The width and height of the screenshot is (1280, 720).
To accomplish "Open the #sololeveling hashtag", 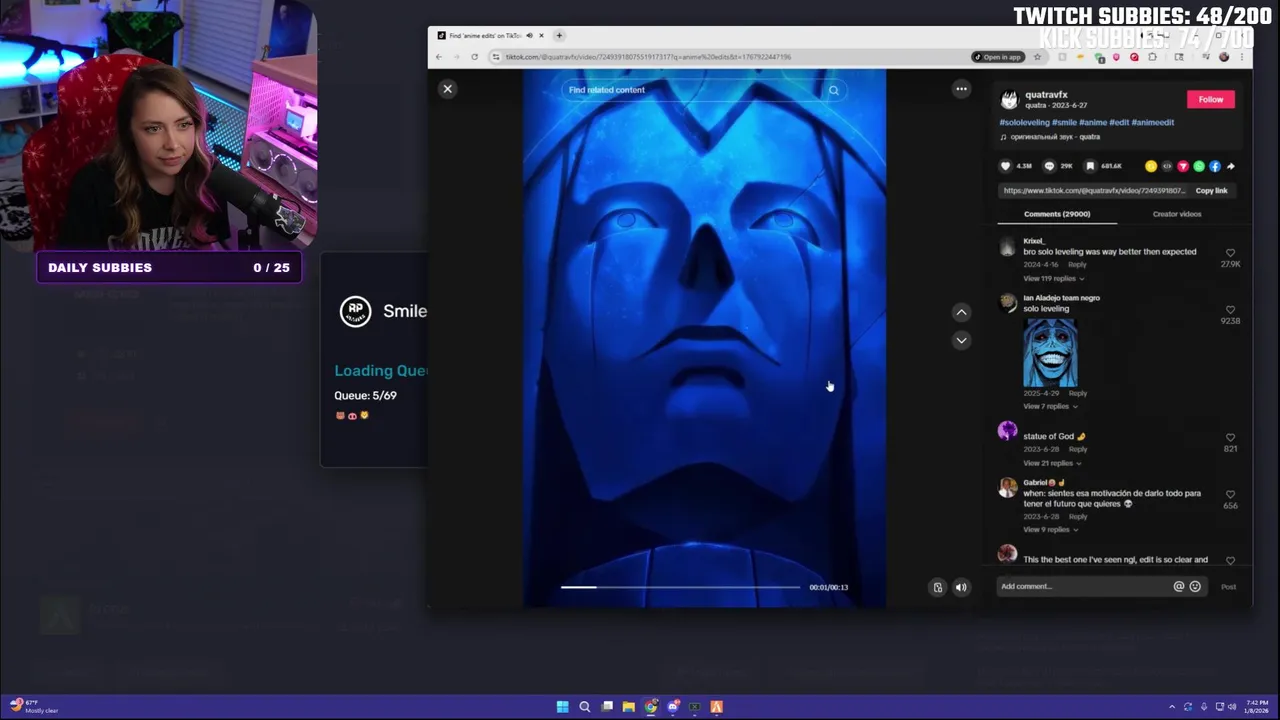I will point(1023,122).
